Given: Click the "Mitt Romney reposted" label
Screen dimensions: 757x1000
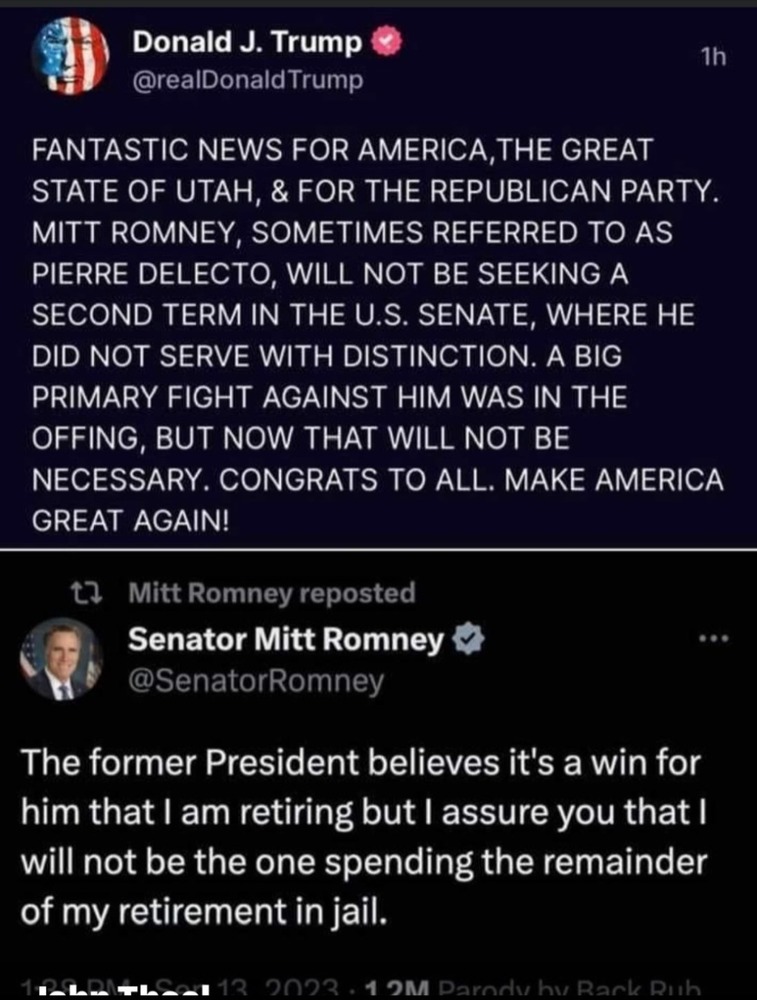Looking at the screenshot, I should [272, 593].
